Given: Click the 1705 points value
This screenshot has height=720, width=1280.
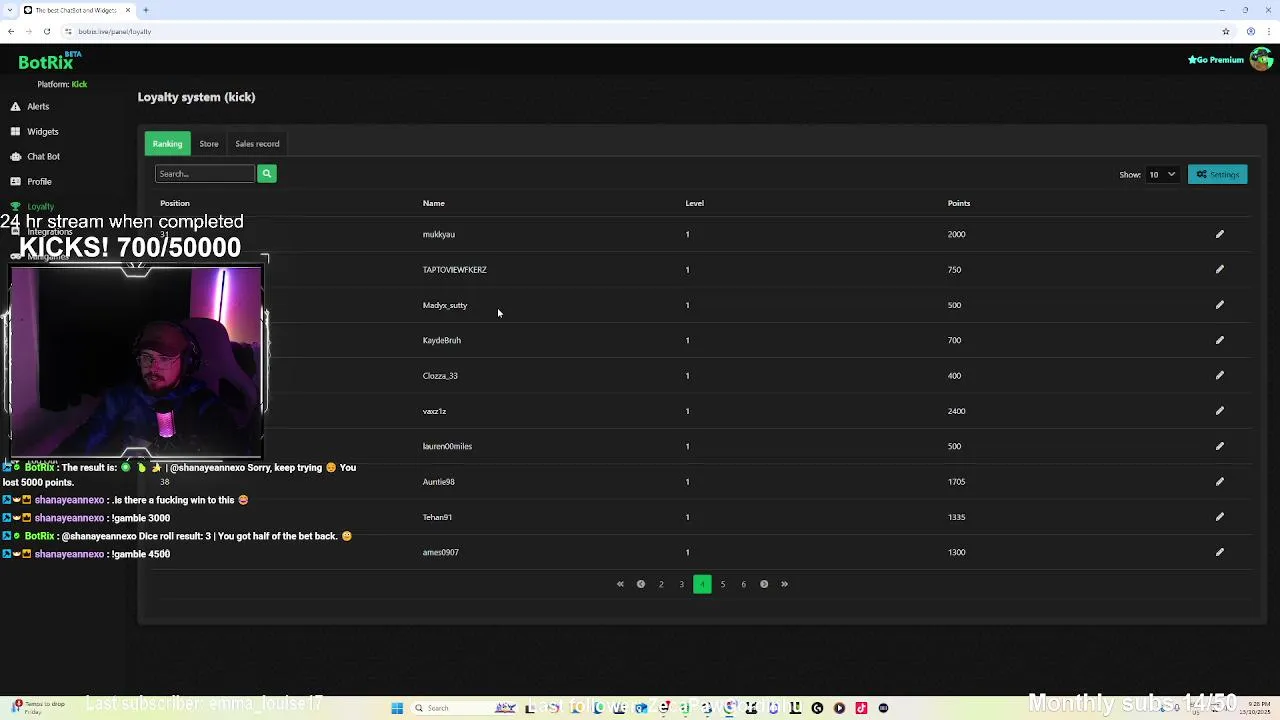Looking at the screenshot, I should [x=956, y=482].
